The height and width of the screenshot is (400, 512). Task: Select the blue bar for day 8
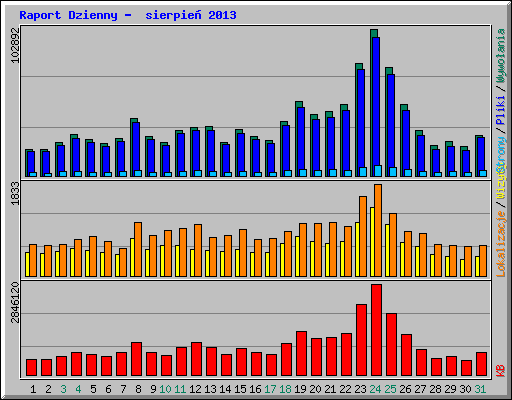point(136,147)
